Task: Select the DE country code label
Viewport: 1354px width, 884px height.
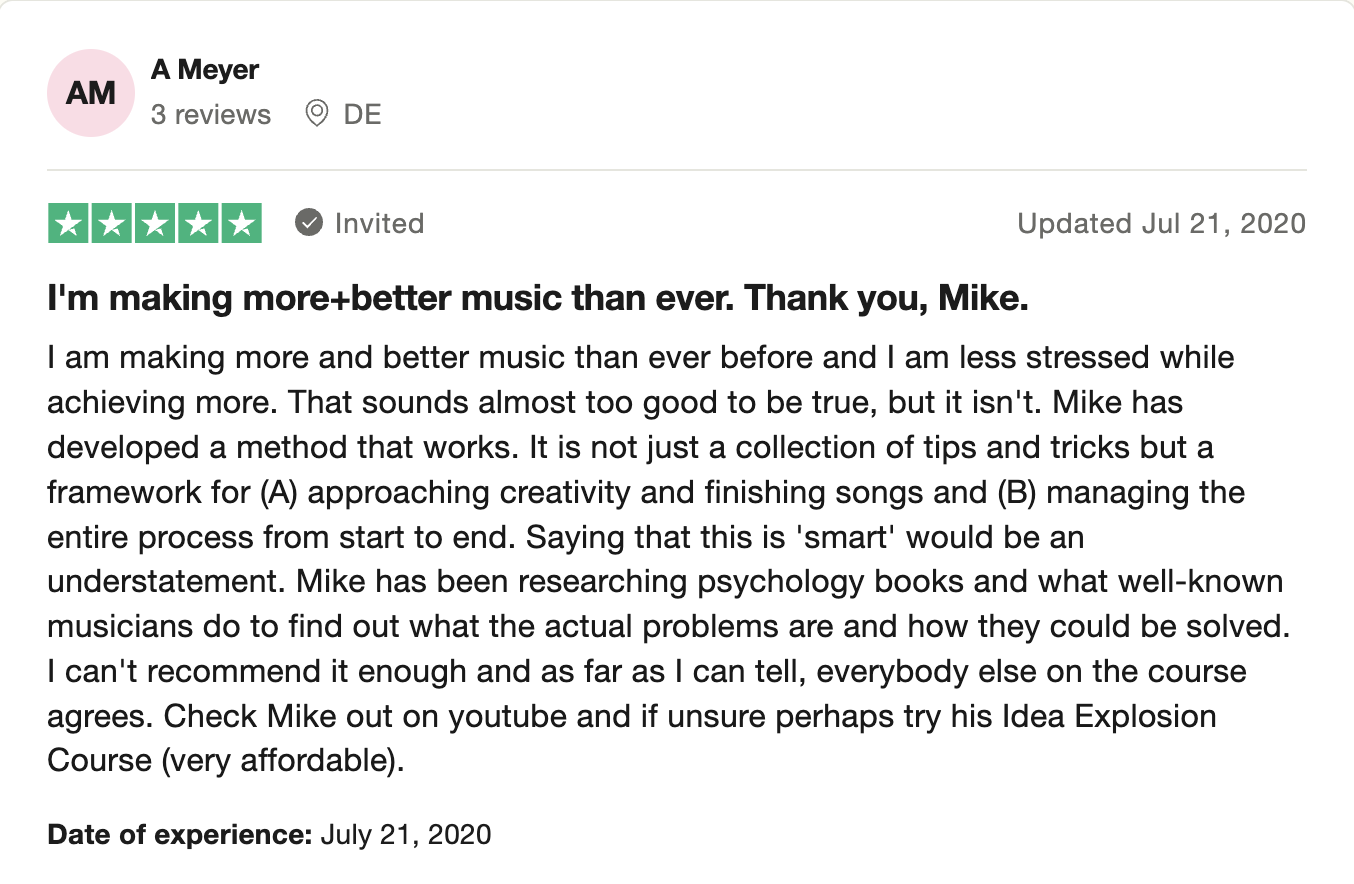Action: pyautogui.click(x=362, y=115)
